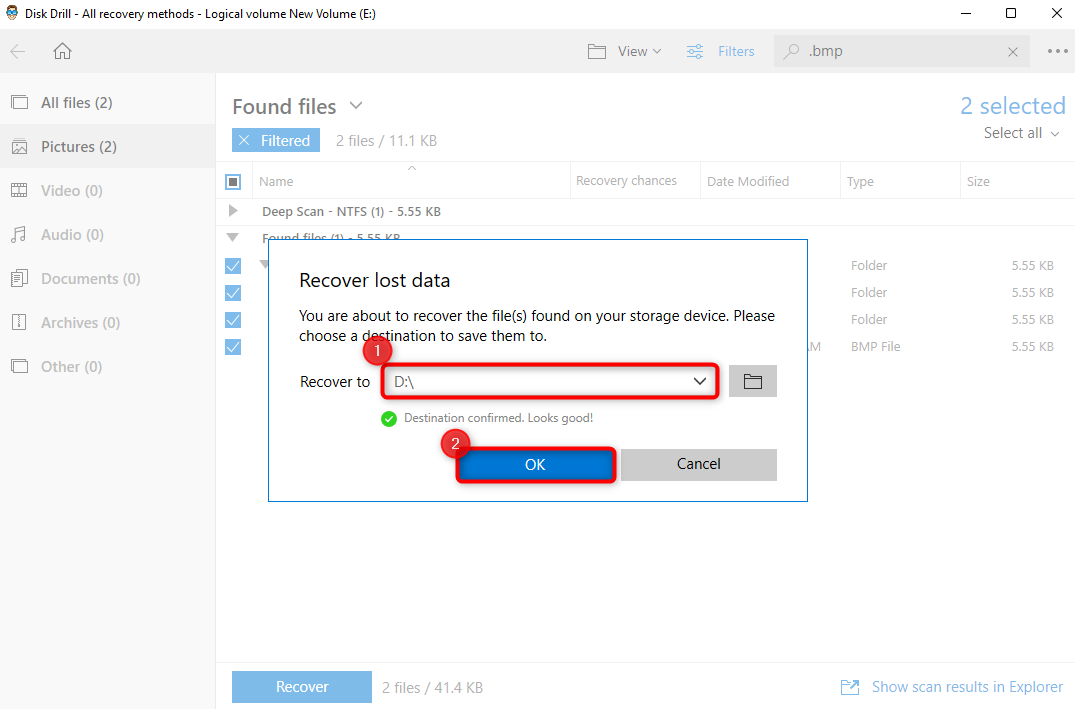Show Audio category
This screenshot has height=709, width=1075.
[108, 235]
